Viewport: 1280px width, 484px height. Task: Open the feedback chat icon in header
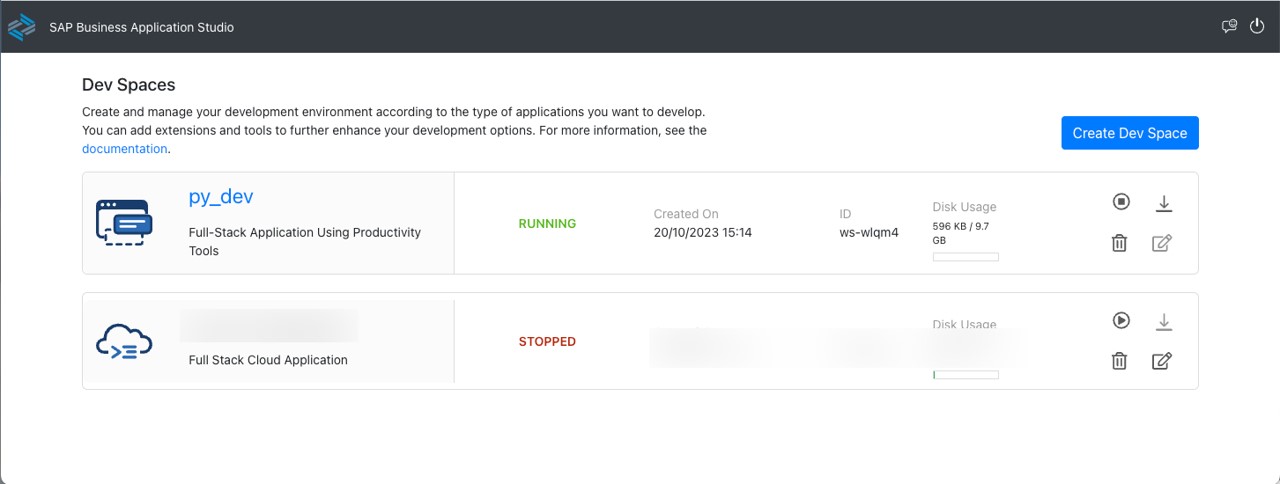[x=1230, y=27]
